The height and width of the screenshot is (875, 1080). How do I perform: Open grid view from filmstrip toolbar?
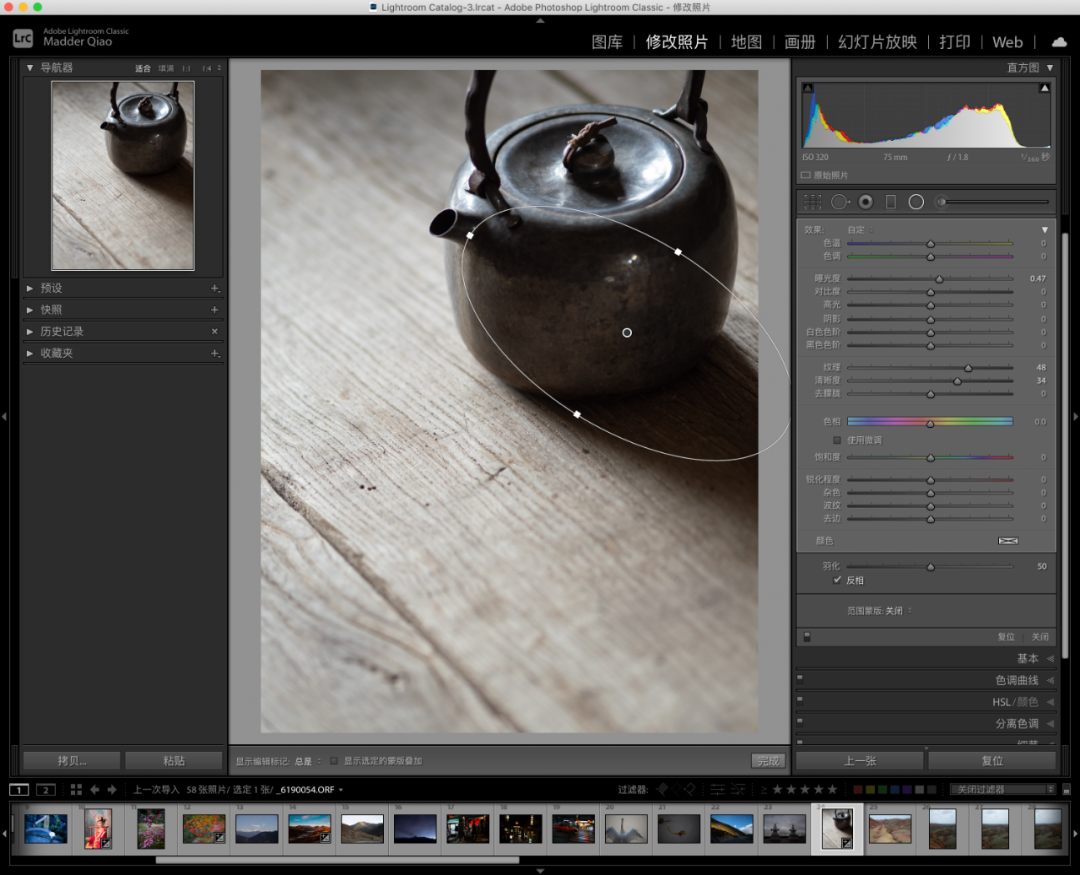coord(76,790)
